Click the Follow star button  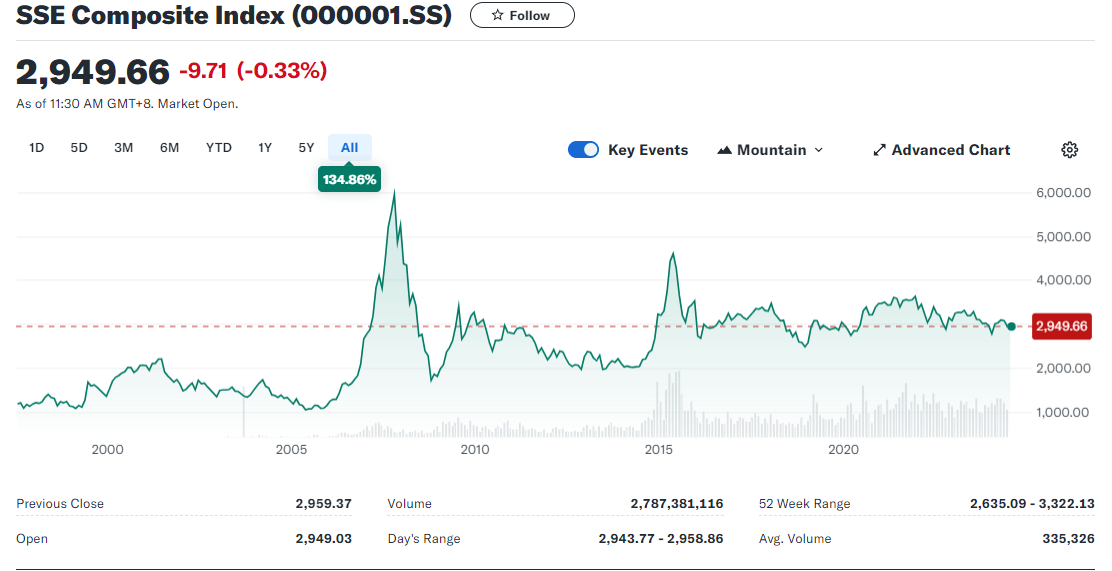pos(522,16)
